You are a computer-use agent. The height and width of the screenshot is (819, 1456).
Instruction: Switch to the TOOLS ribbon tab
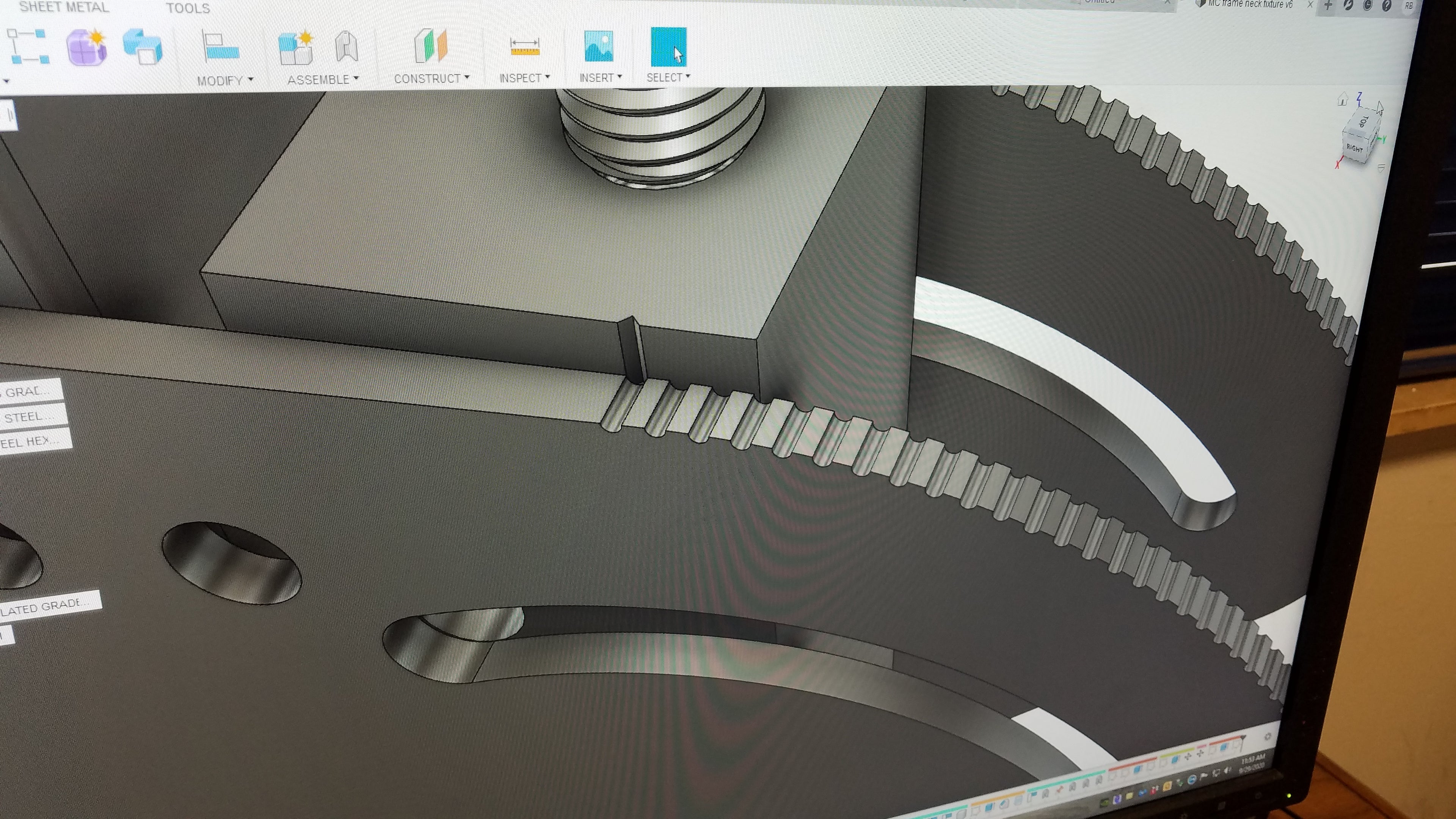click(188, 8)
